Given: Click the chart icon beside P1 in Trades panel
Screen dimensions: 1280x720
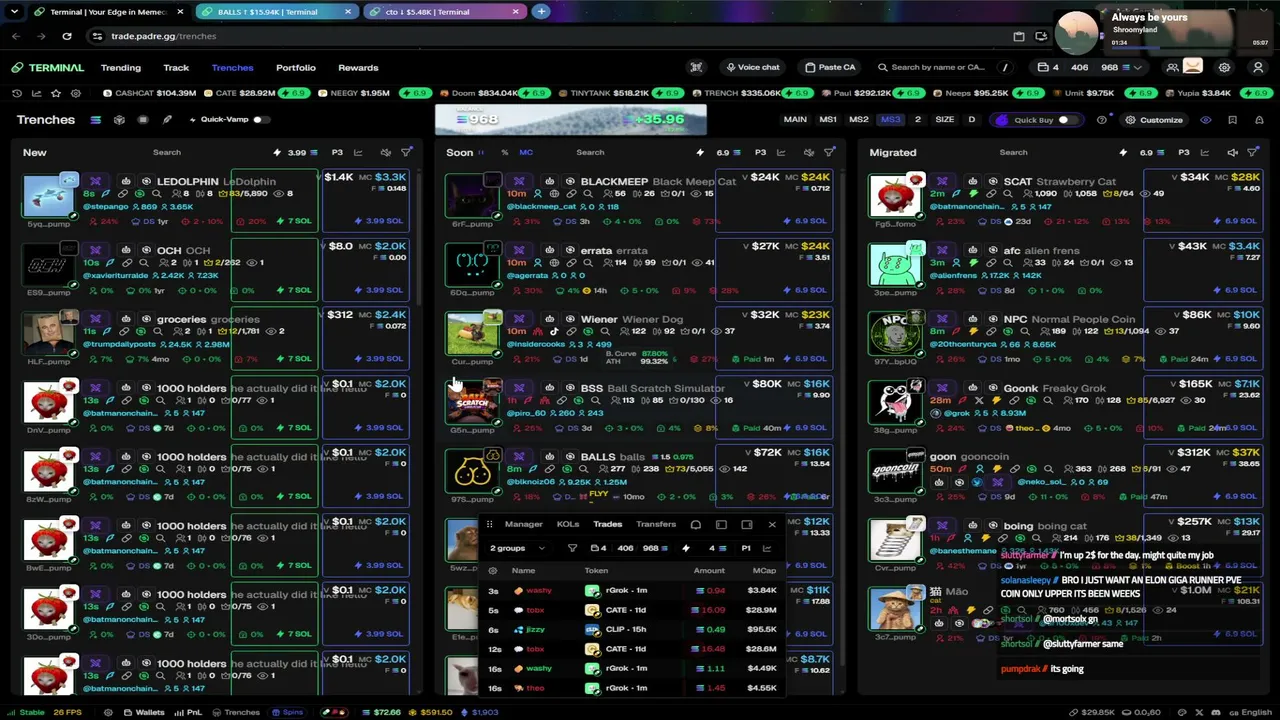Looking at the screenshot, I should pos(767,548).
